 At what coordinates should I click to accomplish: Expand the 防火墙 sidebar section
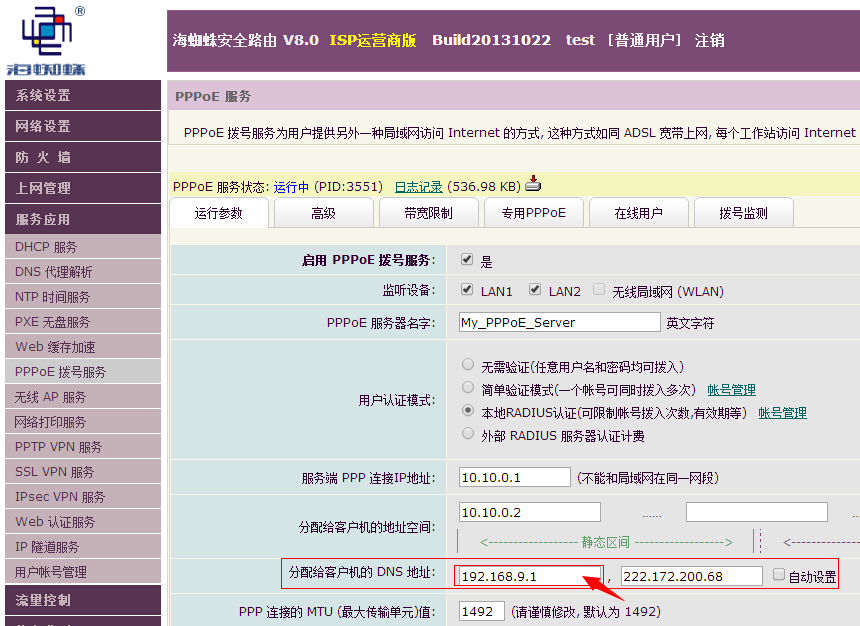[x=80, y=158]
